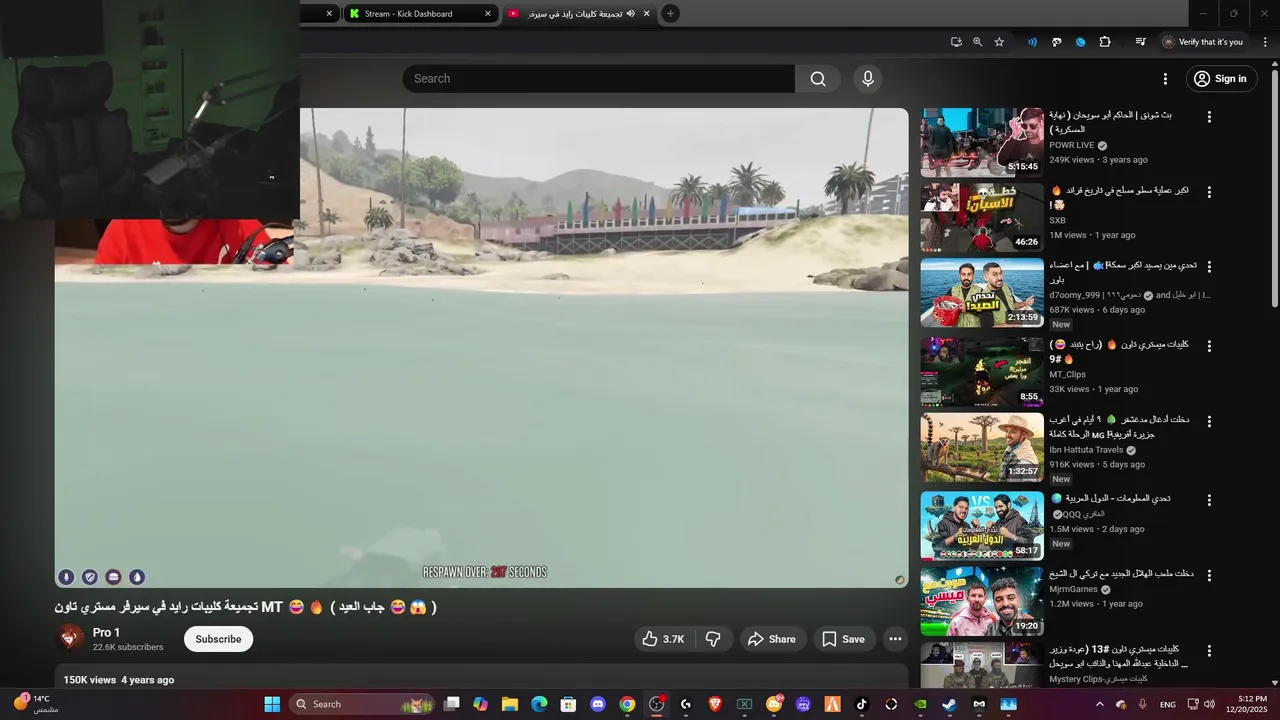Play the fishing challenge 2:13:59 thumbnail

[x=982, y=293]
